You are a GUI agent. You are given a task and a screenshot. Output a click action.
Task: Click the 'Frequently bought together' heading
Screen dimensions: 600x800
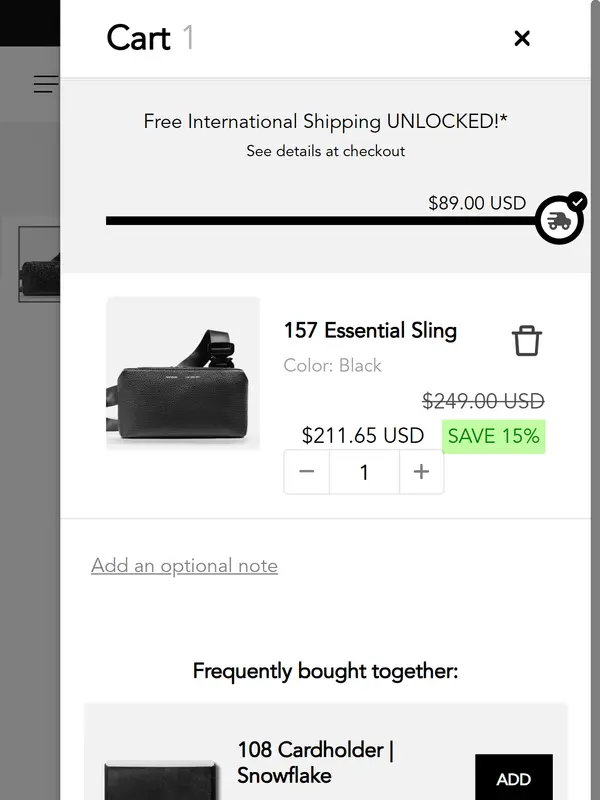click(325, 671)
